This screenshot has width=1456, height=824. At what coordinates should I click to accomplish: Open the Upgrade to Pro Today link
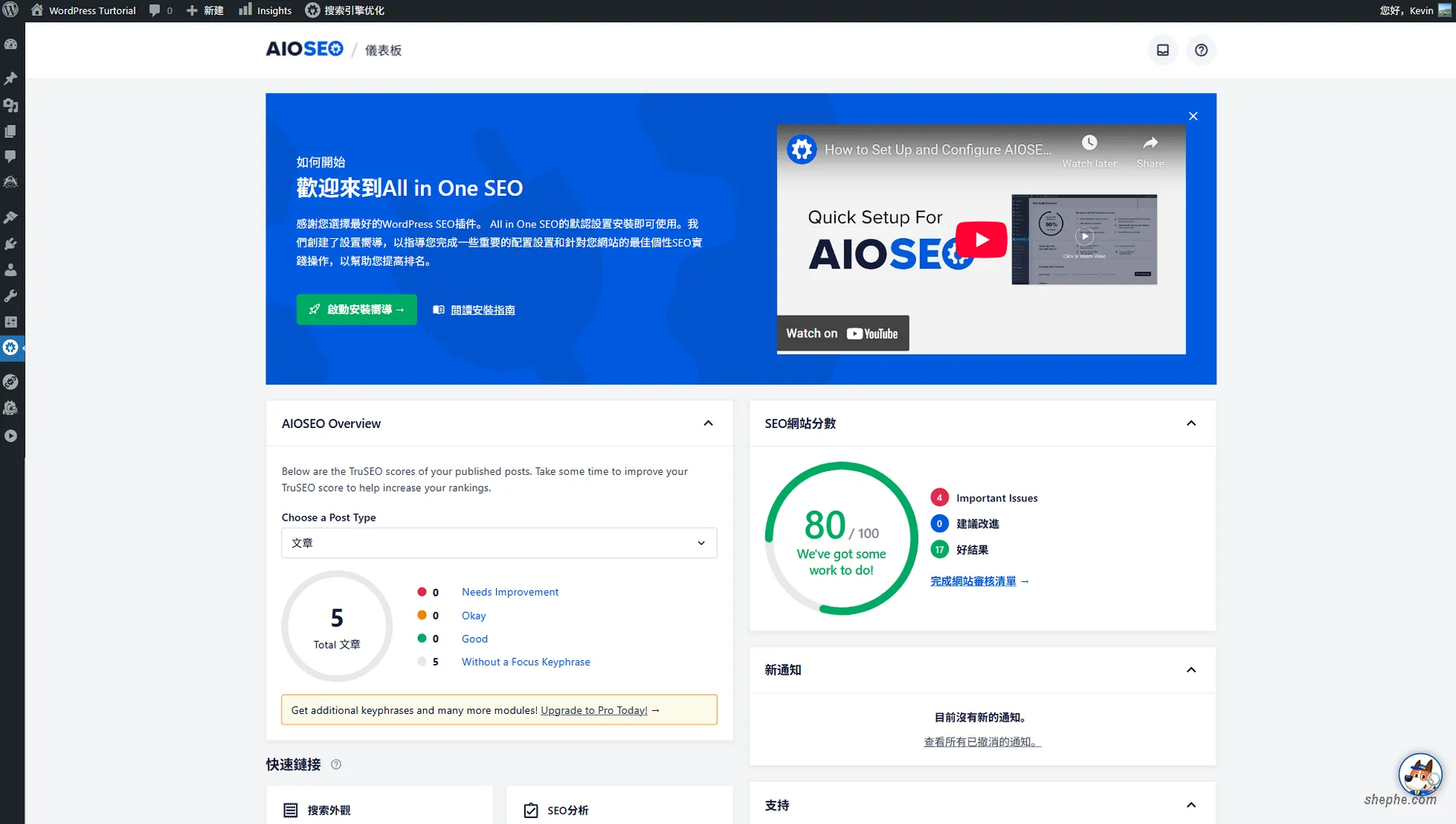pyautogui.click(x=594, y=709)
